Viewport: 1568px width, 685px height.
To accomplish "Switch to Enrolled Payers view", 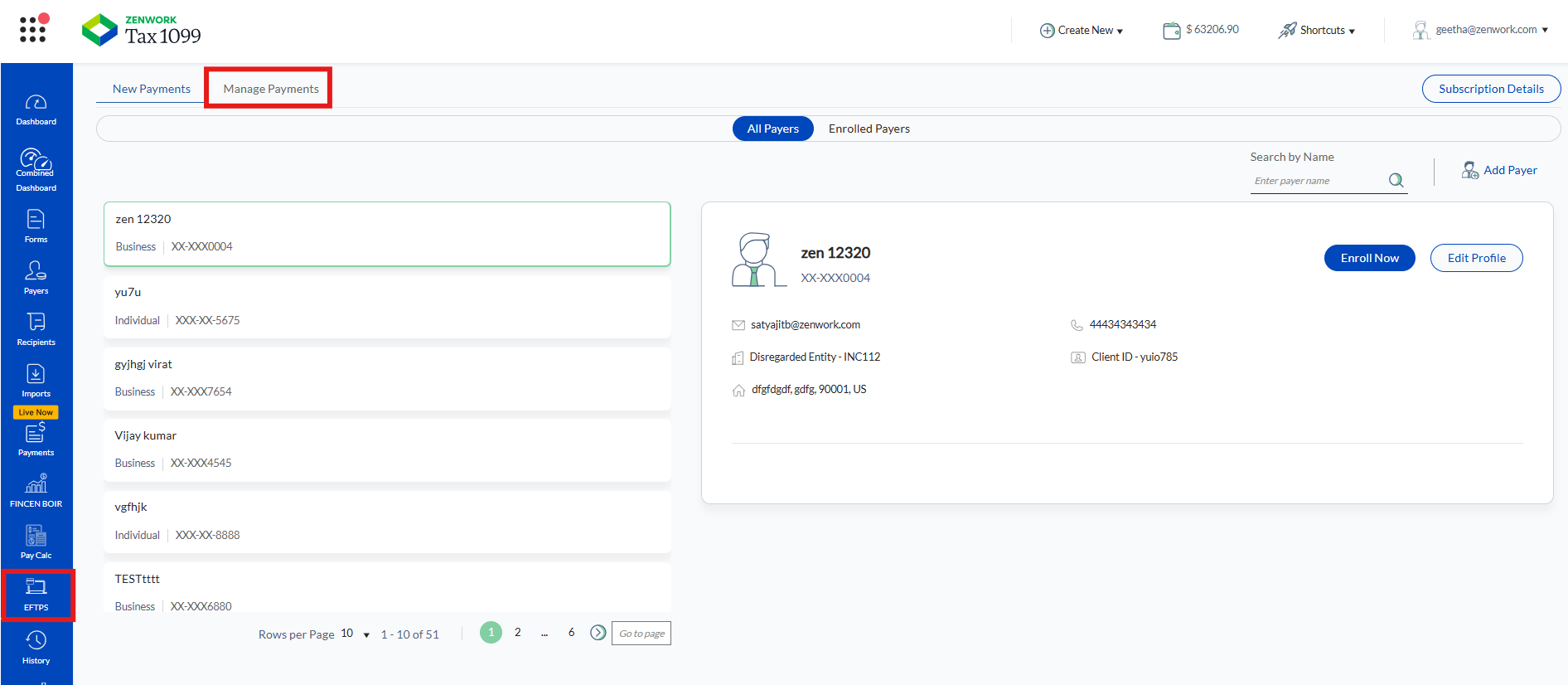I will click(869, 129).
